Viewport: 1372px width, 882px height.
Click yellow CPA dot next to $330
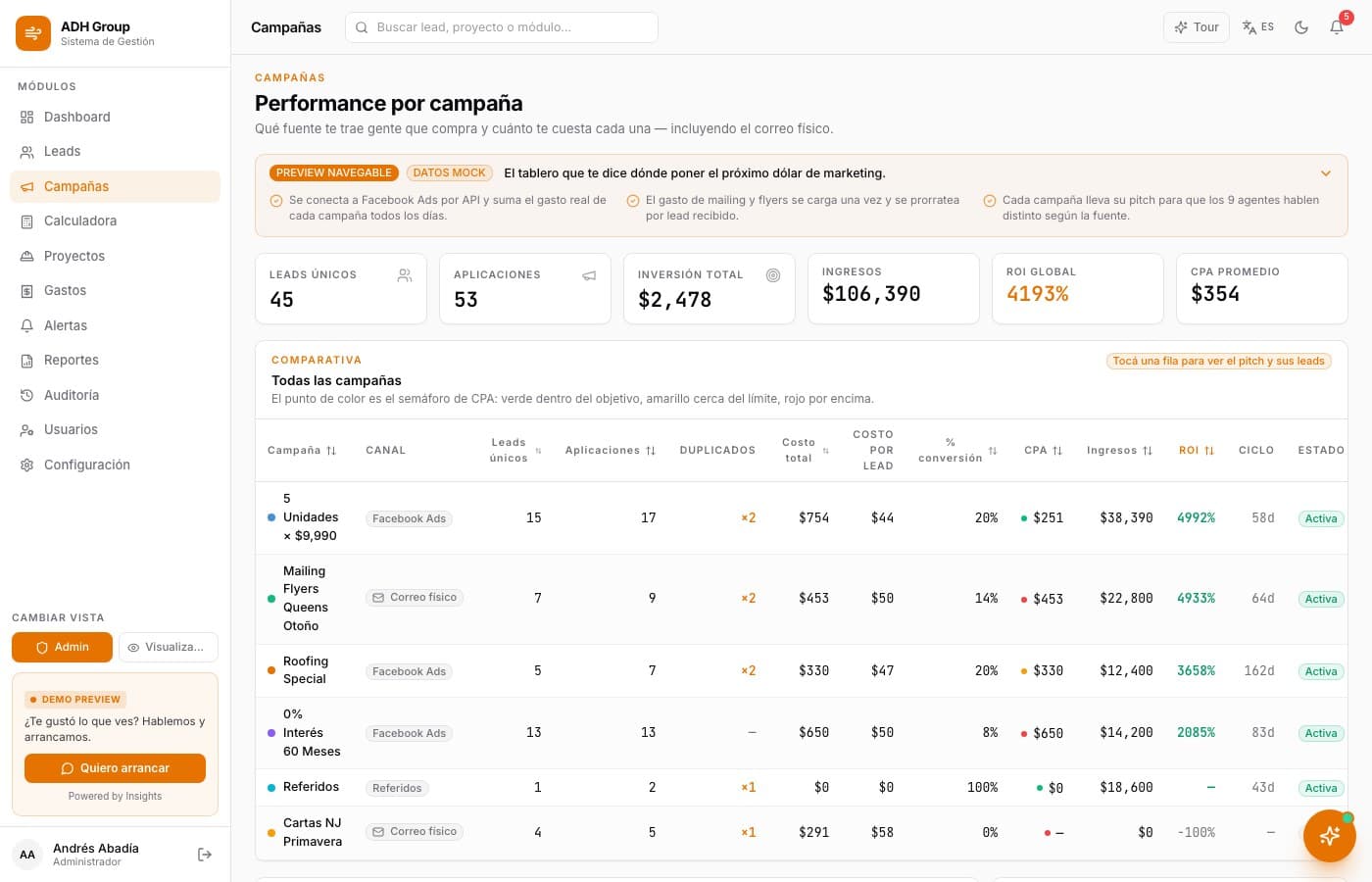tap(1024, 671)
